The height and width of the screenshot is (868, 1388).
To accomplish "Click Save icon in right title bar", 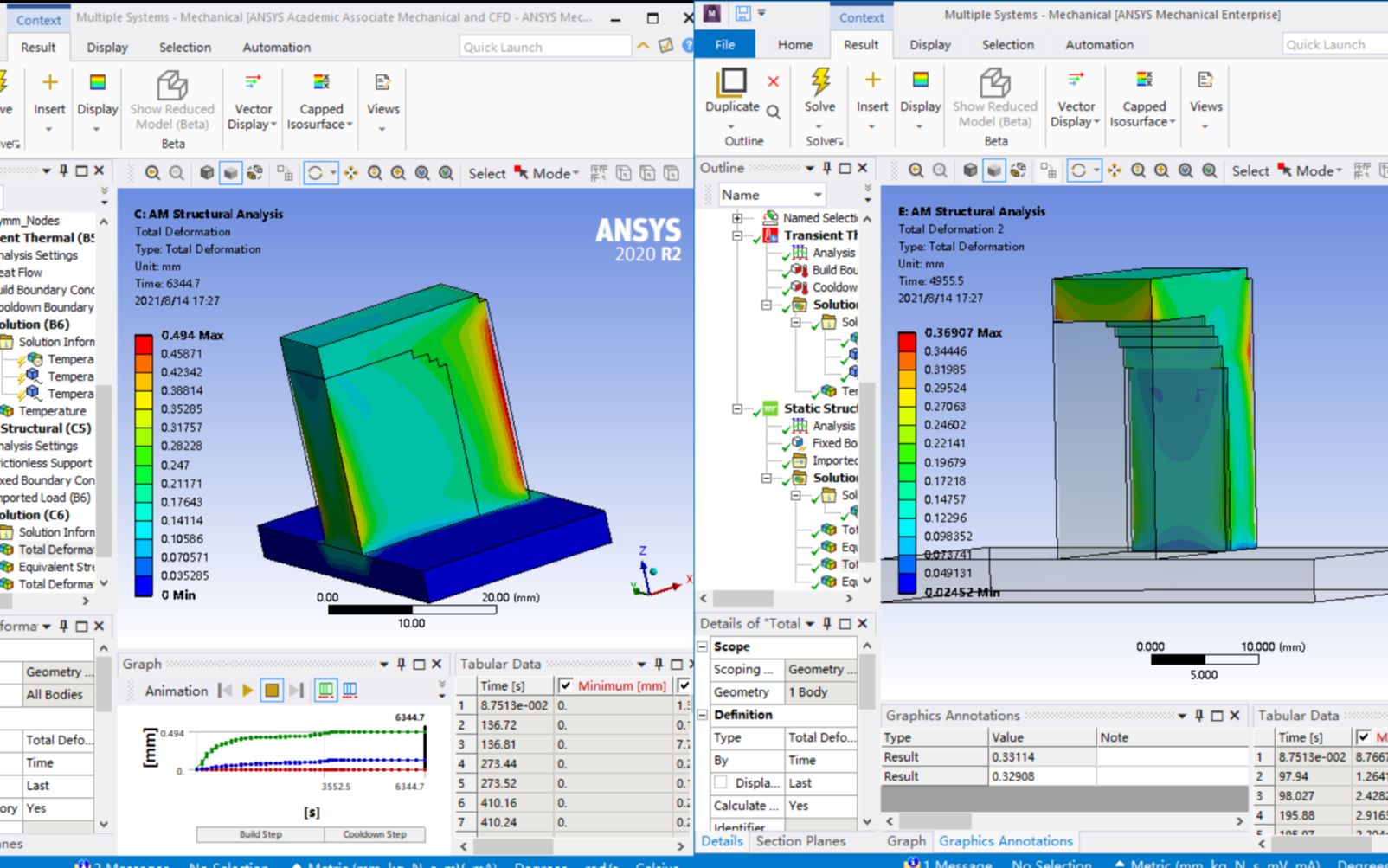I will coord(742,13).
